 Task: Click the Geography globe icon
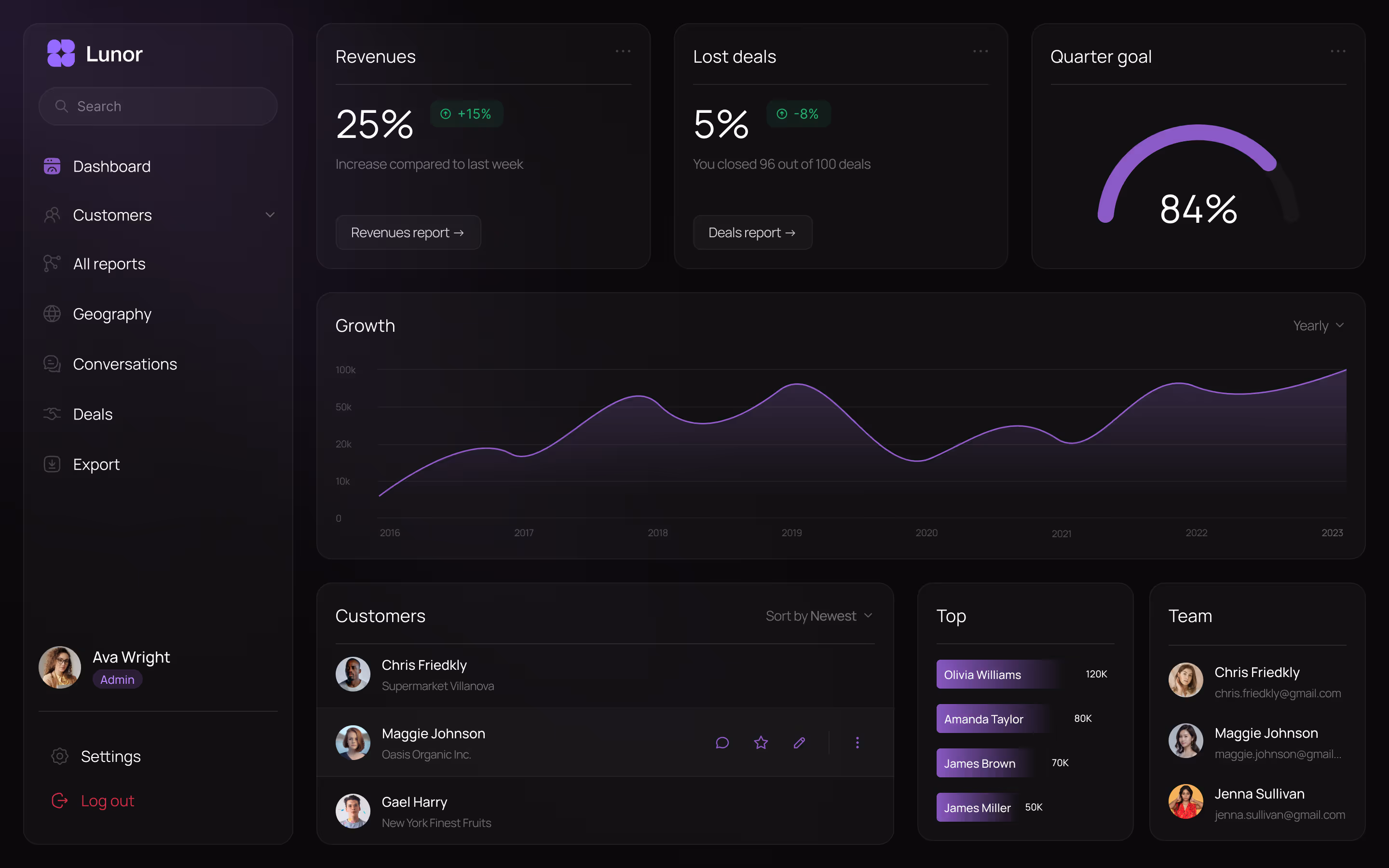point(52,313)
